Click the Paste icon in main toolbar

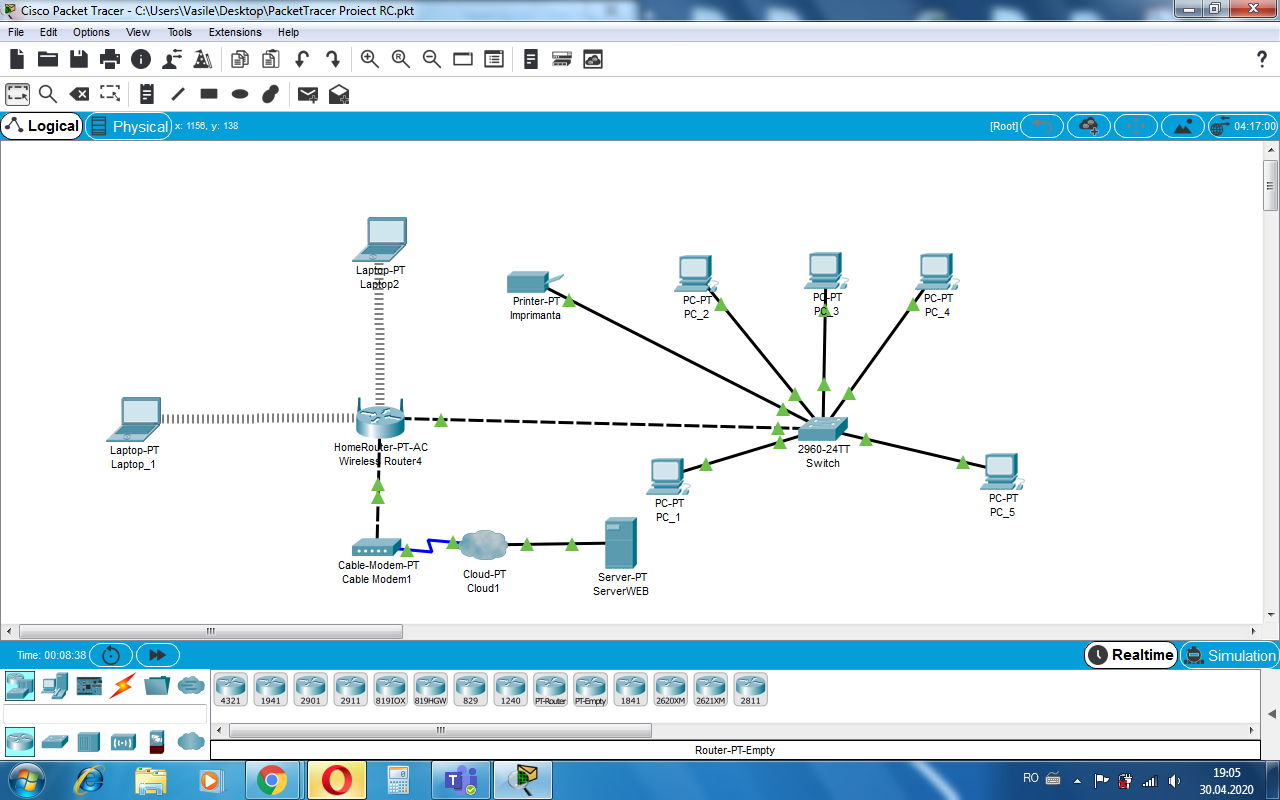(271, 59)
